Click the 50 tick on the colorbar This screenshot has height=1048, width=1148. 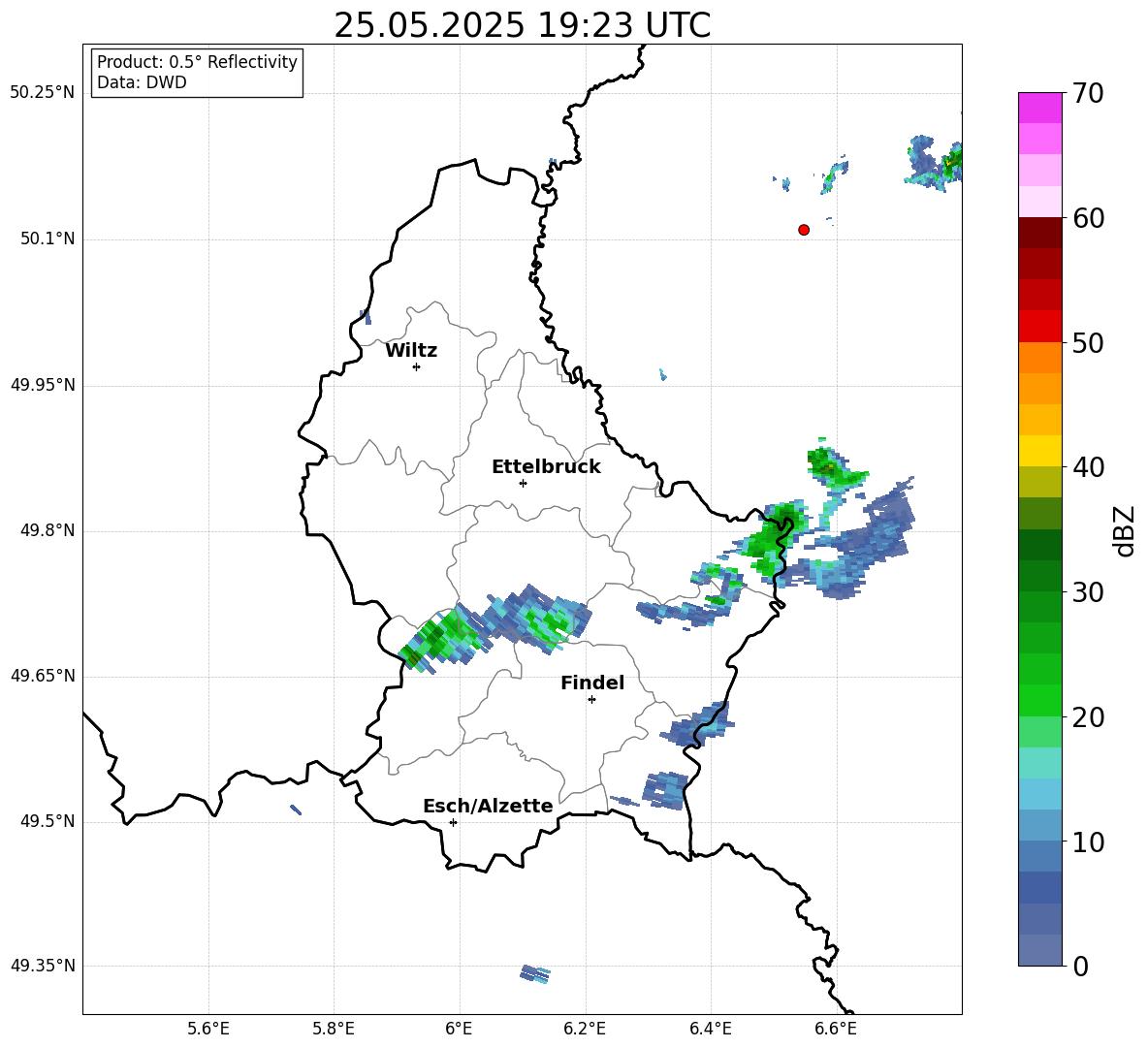point(1088,342)
